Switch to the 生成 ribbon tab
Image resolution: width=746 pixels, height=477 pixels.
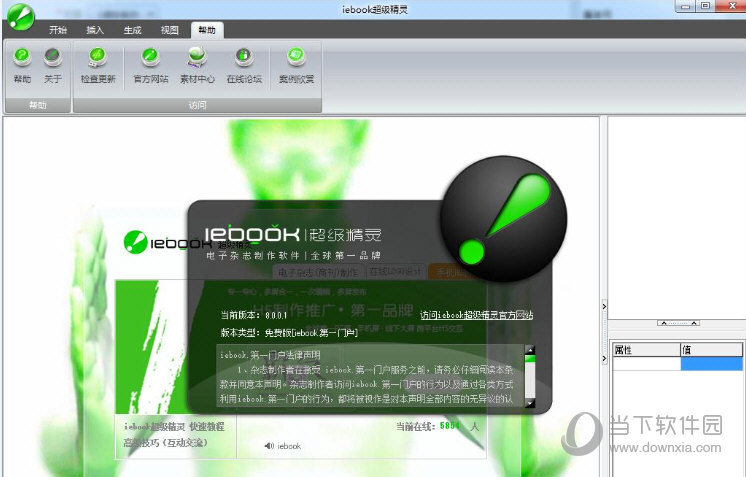[x=132, y=30]
